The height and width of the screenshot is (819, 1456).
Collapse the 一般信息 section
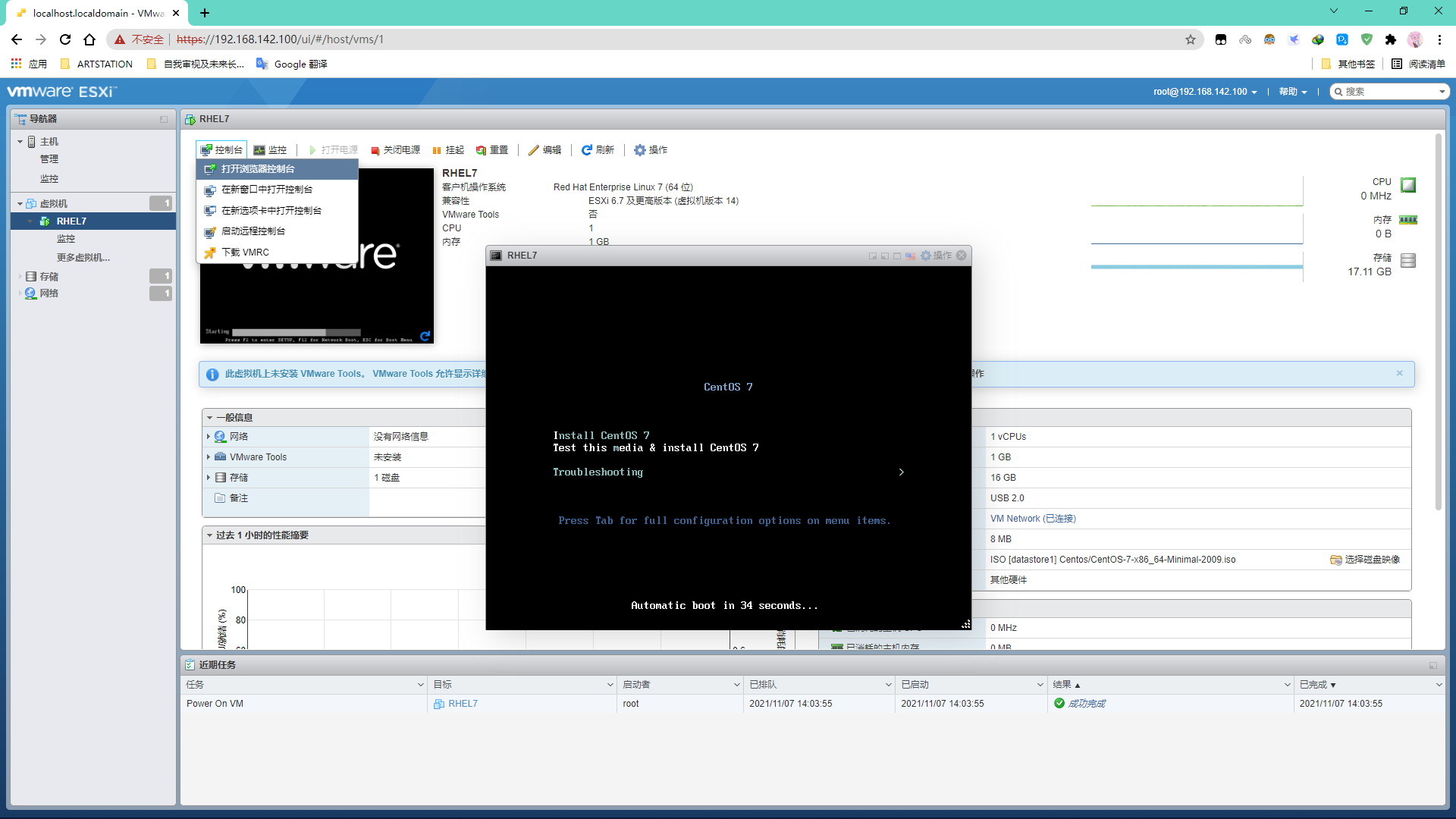210,418
